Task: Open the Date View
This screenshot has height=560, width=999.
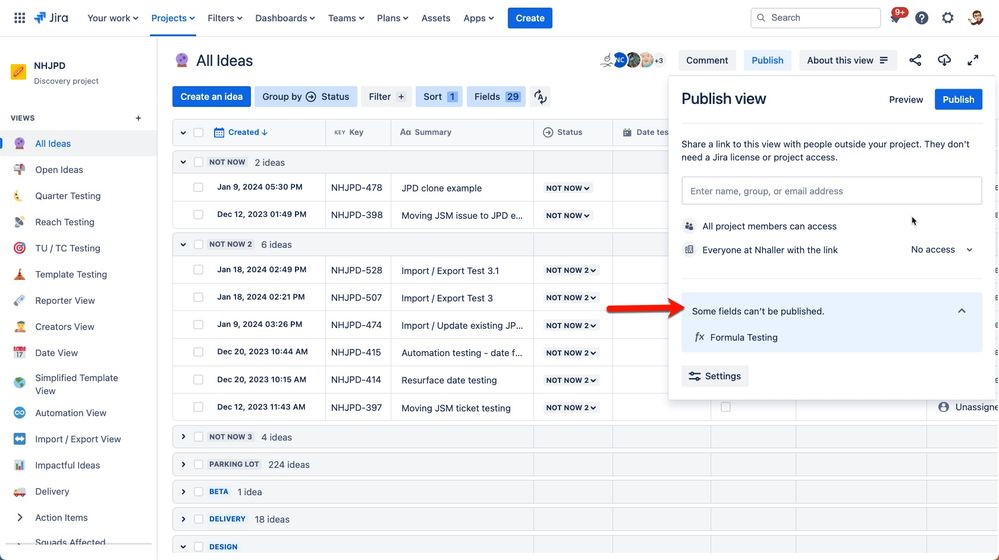Action: click(x=56, y=352)
